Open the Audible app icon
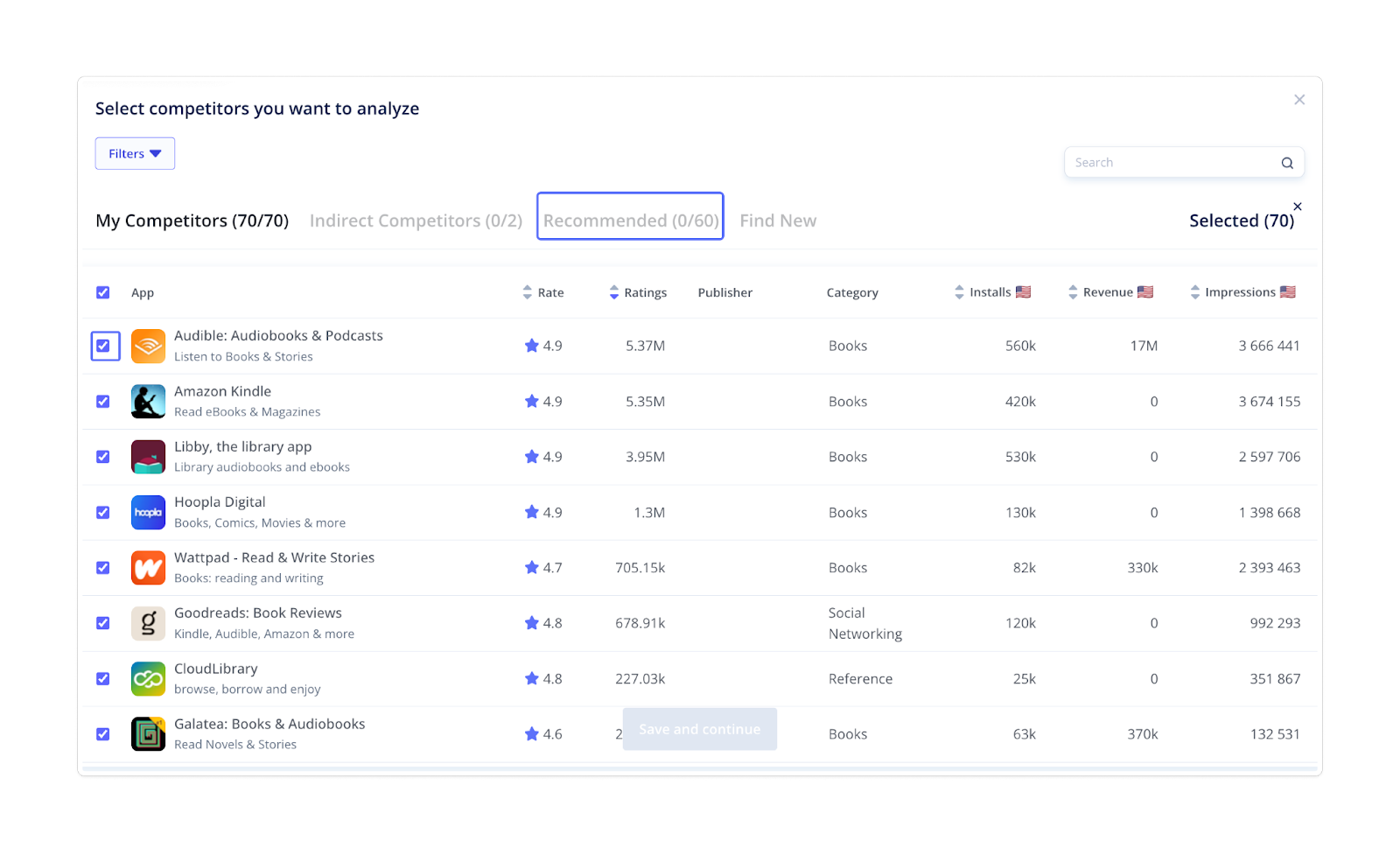This screenshot has width=1400, height=855. click(148, 346)
